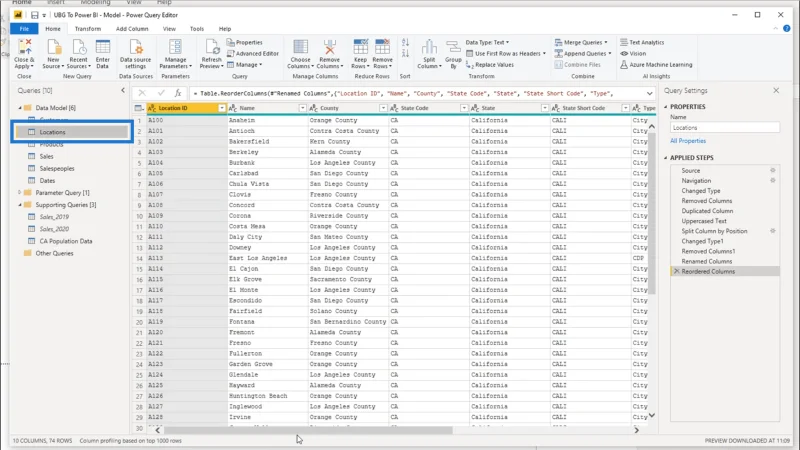Open the Name column filter dropdown
800x450 pixels.
point(303,108)
